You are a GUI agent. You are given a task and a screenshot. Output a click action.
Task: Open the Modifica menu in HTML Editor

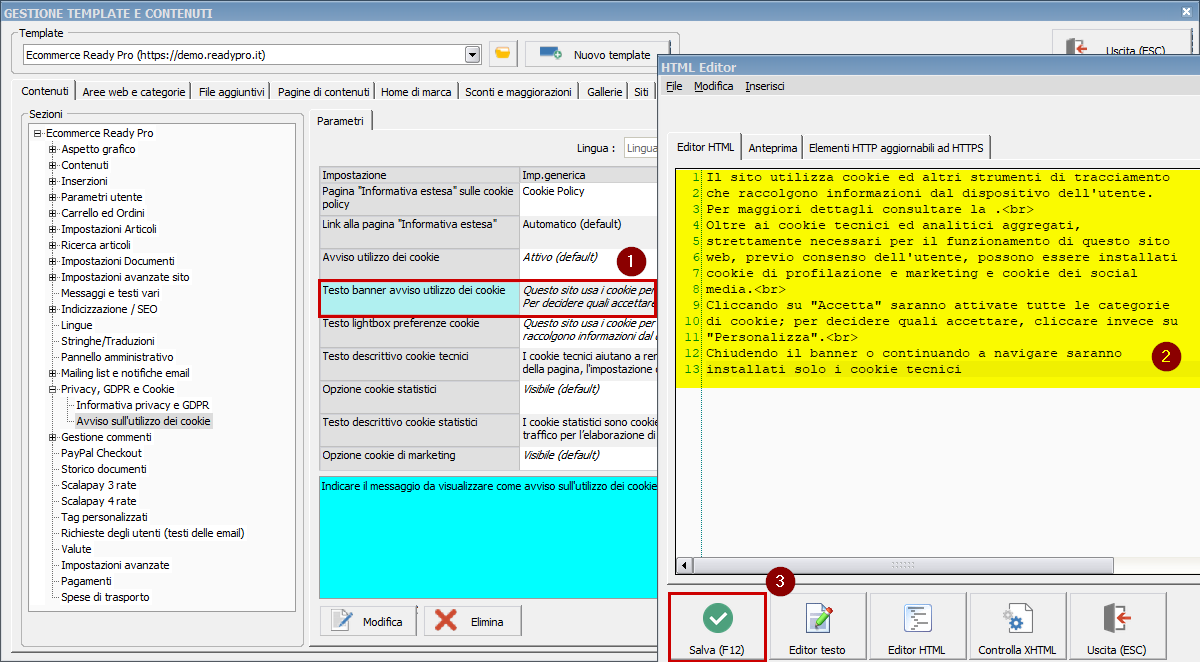pos(714,86)
